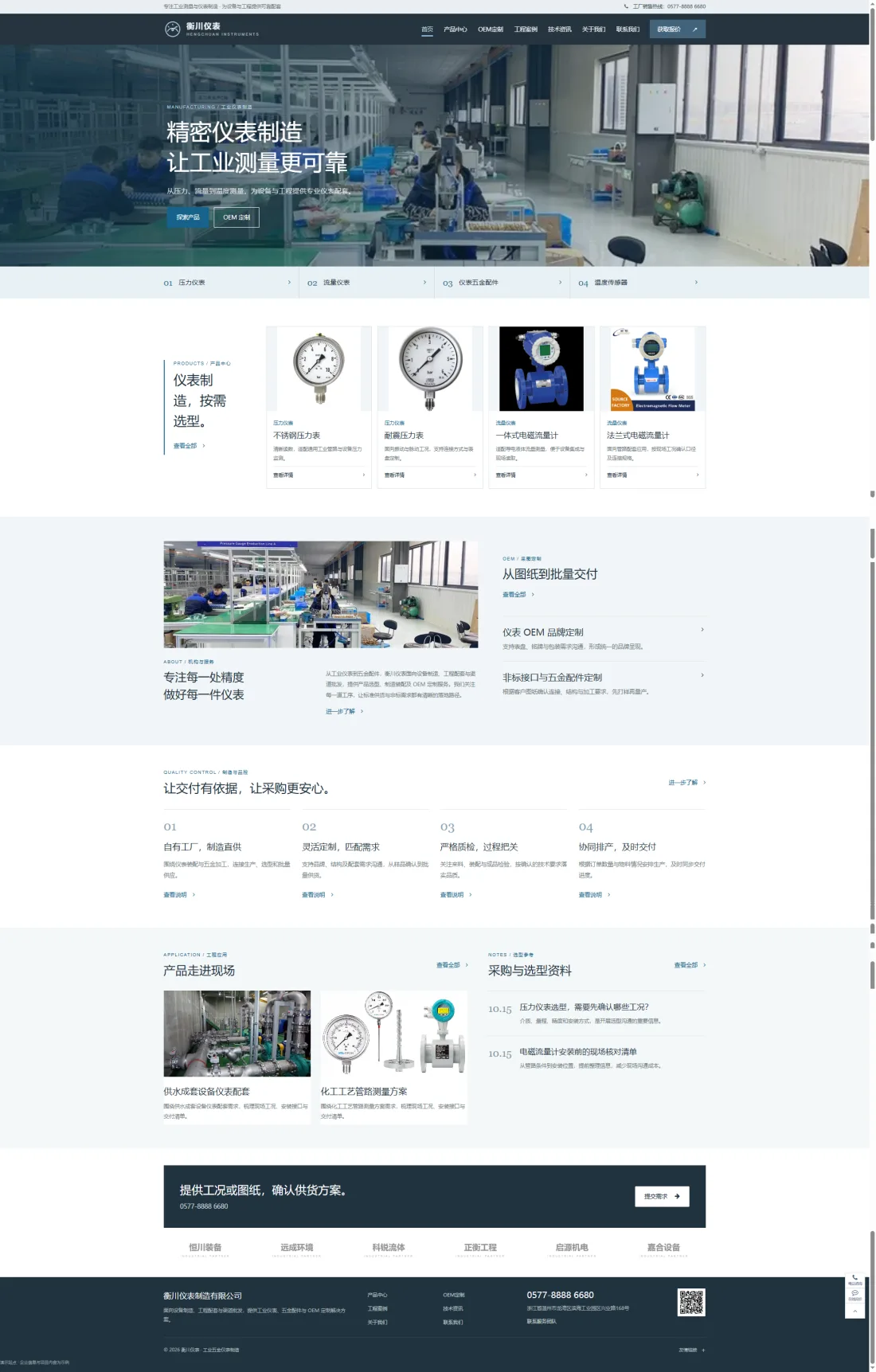Click 探索产品 hero button

tap(188, 217)
